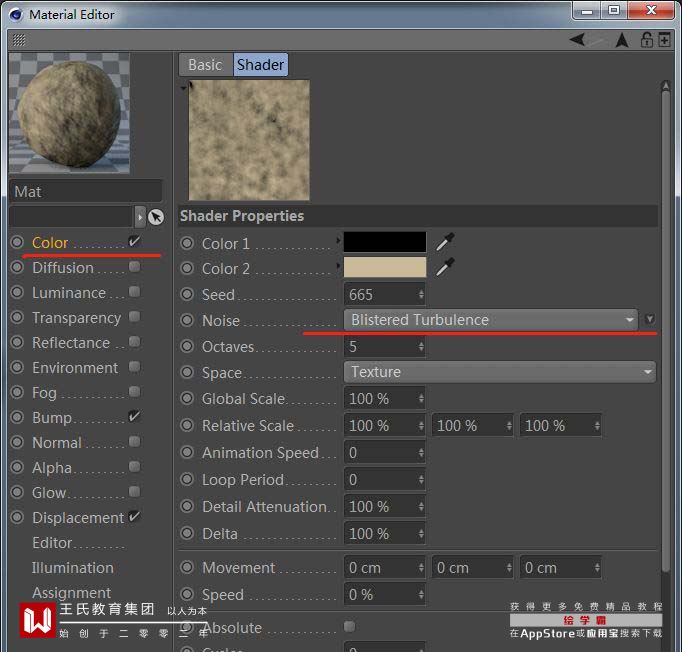Click the Animation Speed keyframe dot
Image resolution: width=682 pixels, height=652 pixels.
point(187,452)
